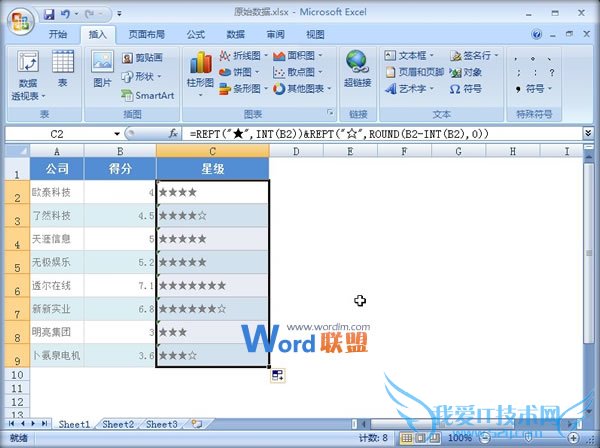Click the Select All corner button

[17, 151]
